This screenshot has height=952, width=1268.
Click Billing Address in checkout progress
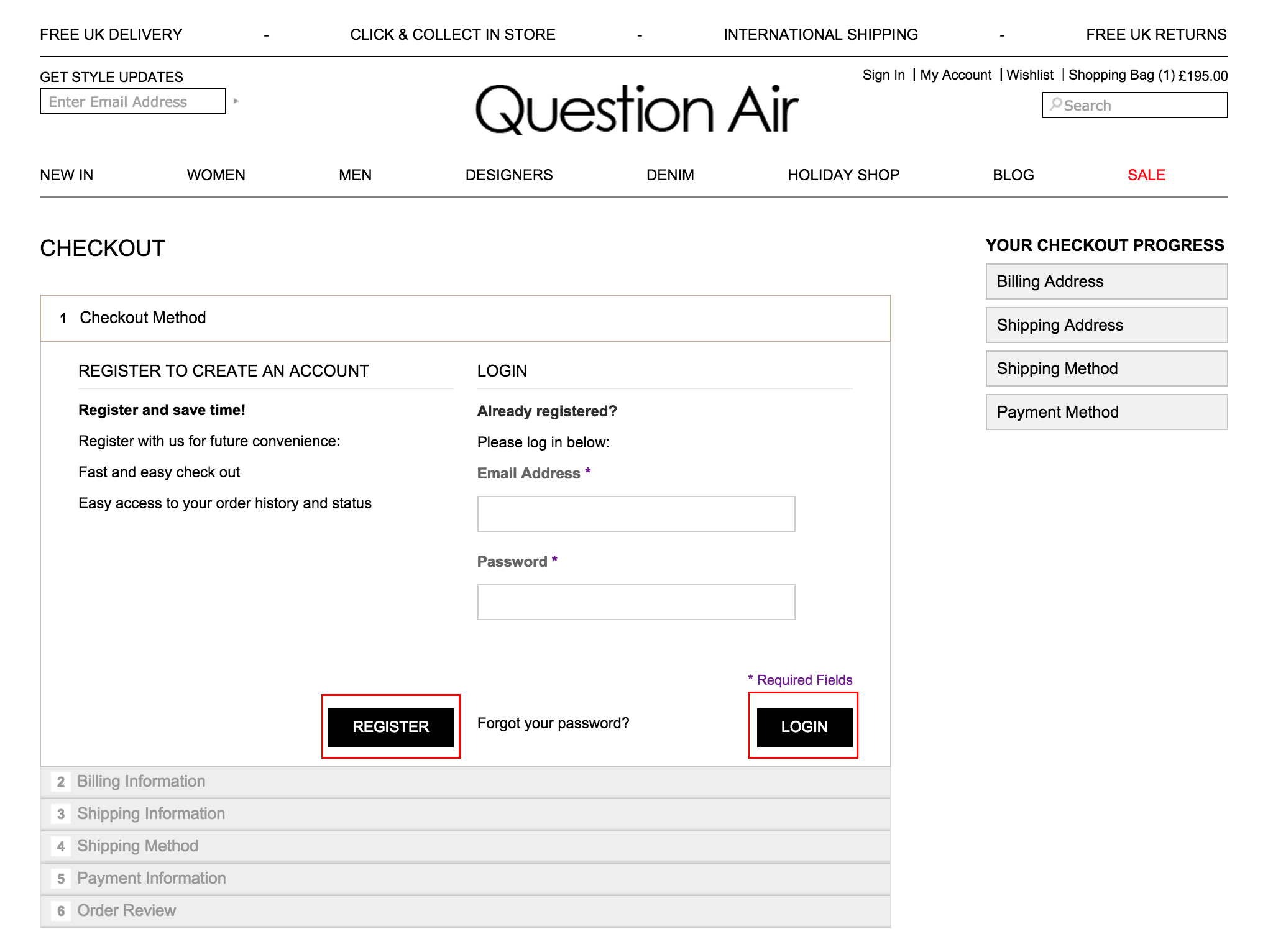pos(1106,281)
